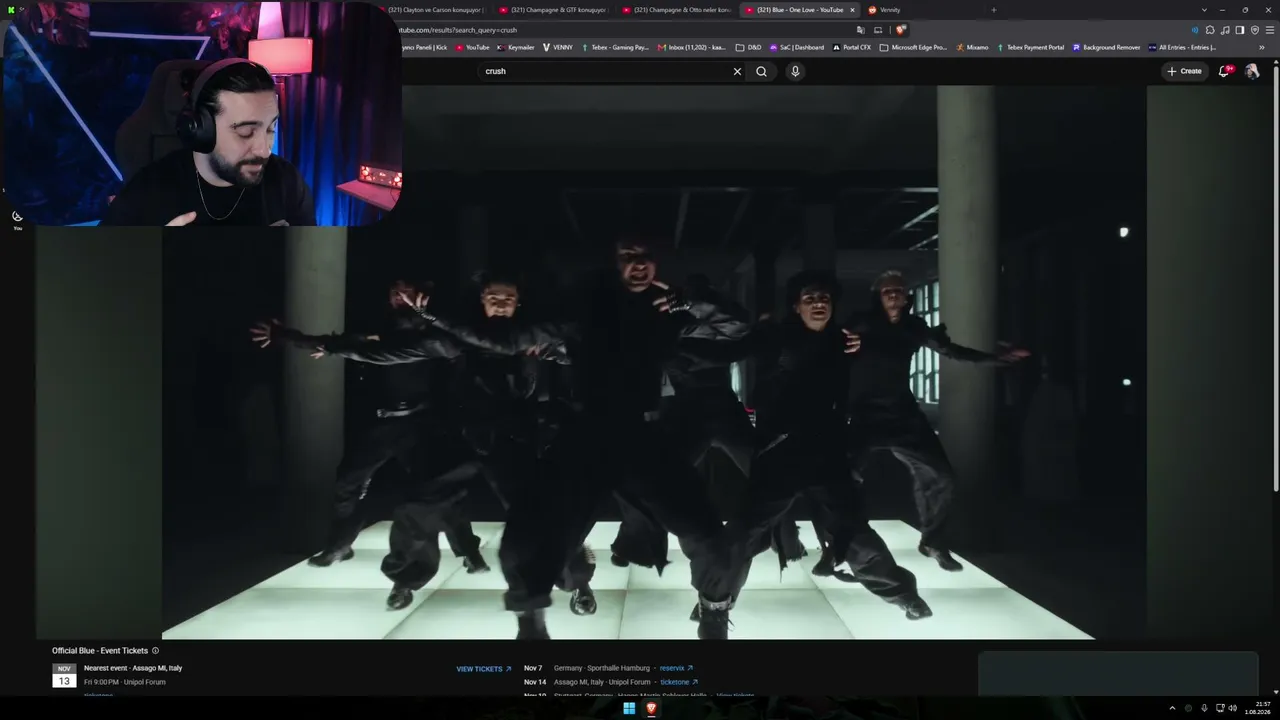Screen dimensions: 1280x720
Task: Select the Blue - One Love YouTube tab
Action: click(x=799, y=10)
